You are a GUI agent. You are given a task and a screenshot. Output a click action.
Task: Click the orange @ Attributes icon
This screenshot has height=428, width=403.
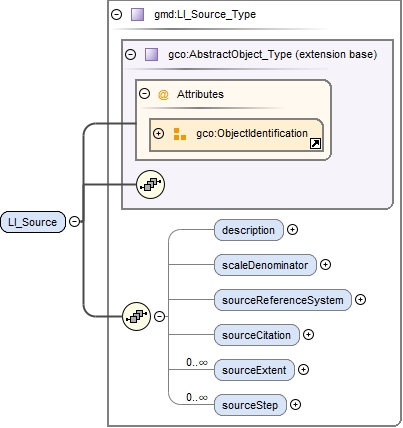(163, 95)
